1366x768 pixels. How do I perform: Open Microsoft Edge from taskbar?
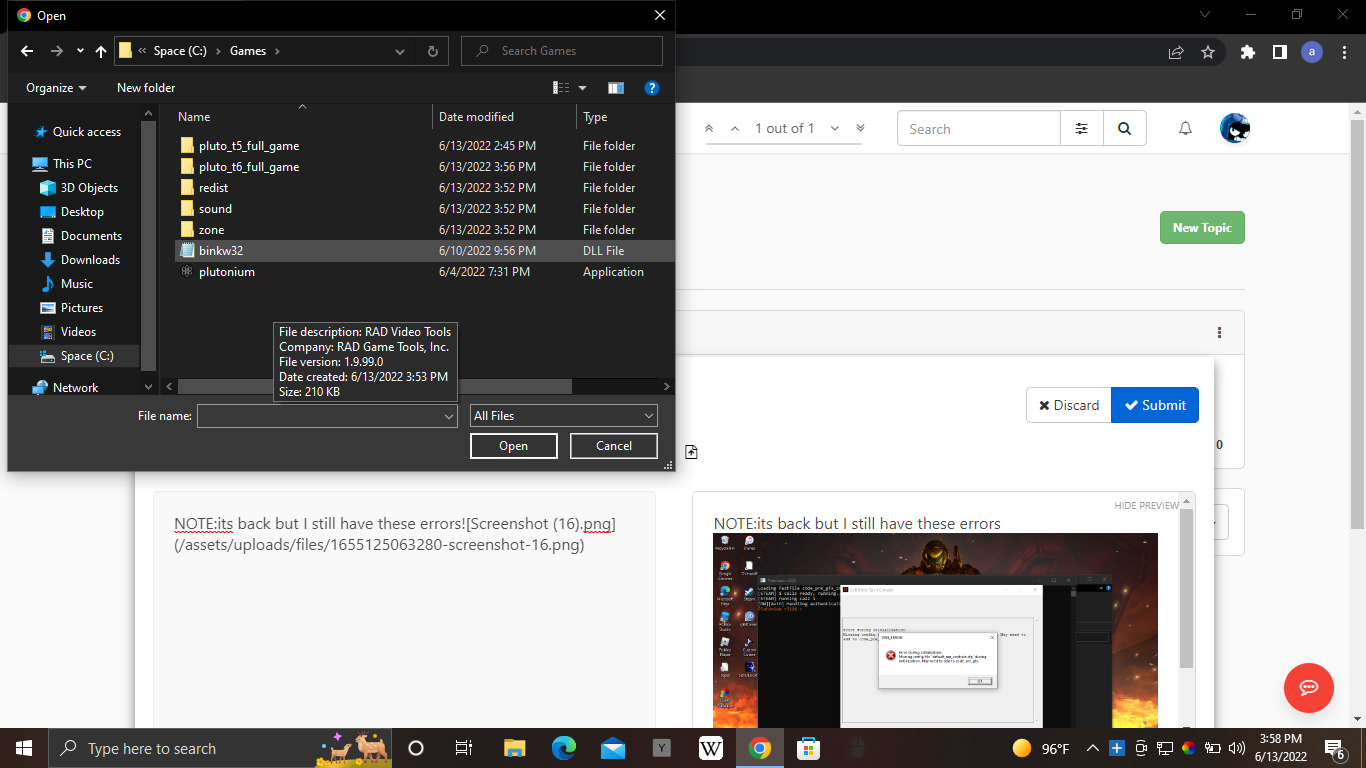(x=564, y=748)
